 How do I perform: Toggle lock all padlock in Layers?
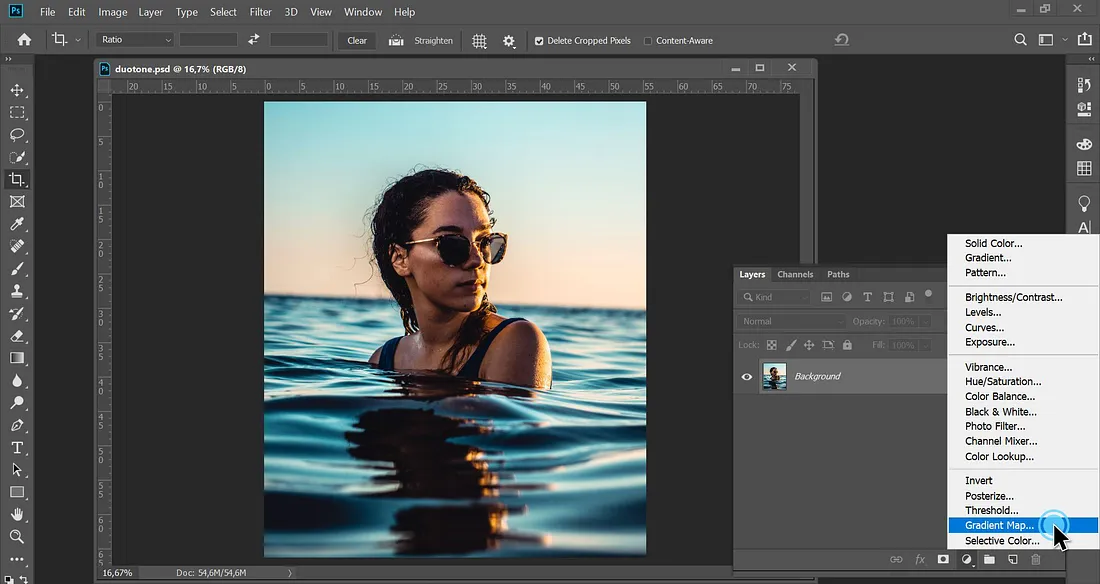(847, 345)
